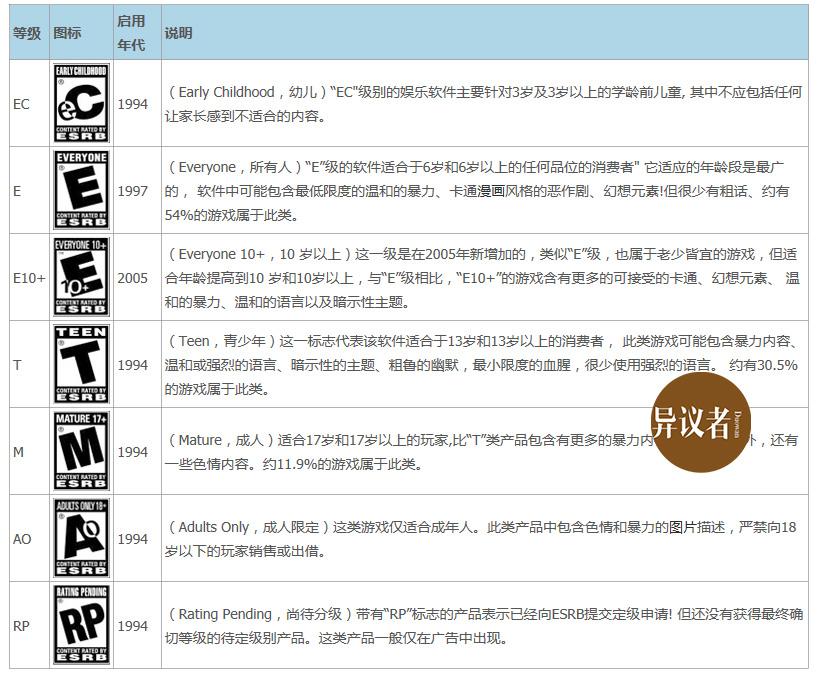This screenshot has width=821, height=678.
Task: Click the 等级 column header
Action: (29, 32)
